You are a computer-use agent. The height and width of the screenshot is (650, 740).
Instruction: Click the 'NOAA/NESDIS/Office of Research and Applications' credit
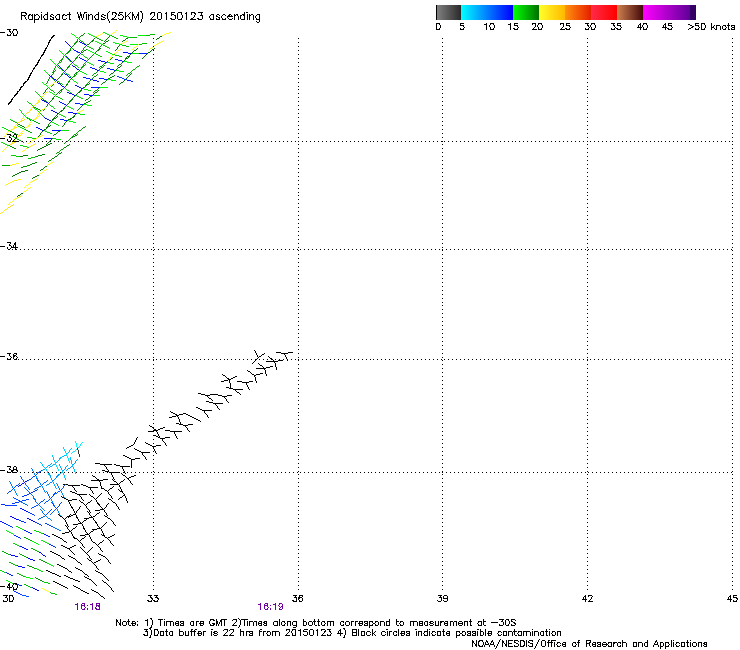(x=589, y=644)
